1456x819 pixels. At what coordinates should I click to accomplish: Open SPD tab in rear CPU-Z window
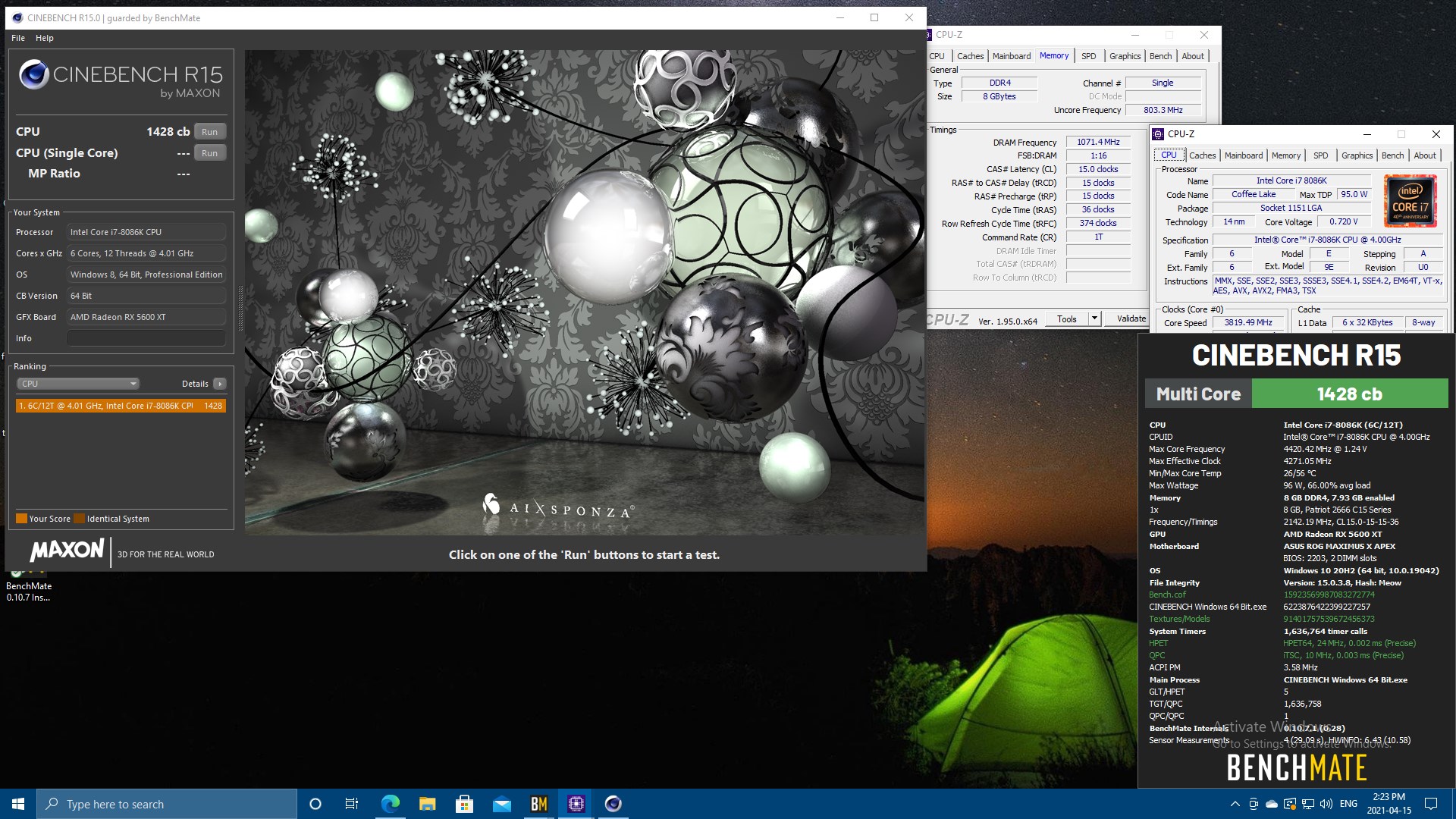(x=1088, y=56)
